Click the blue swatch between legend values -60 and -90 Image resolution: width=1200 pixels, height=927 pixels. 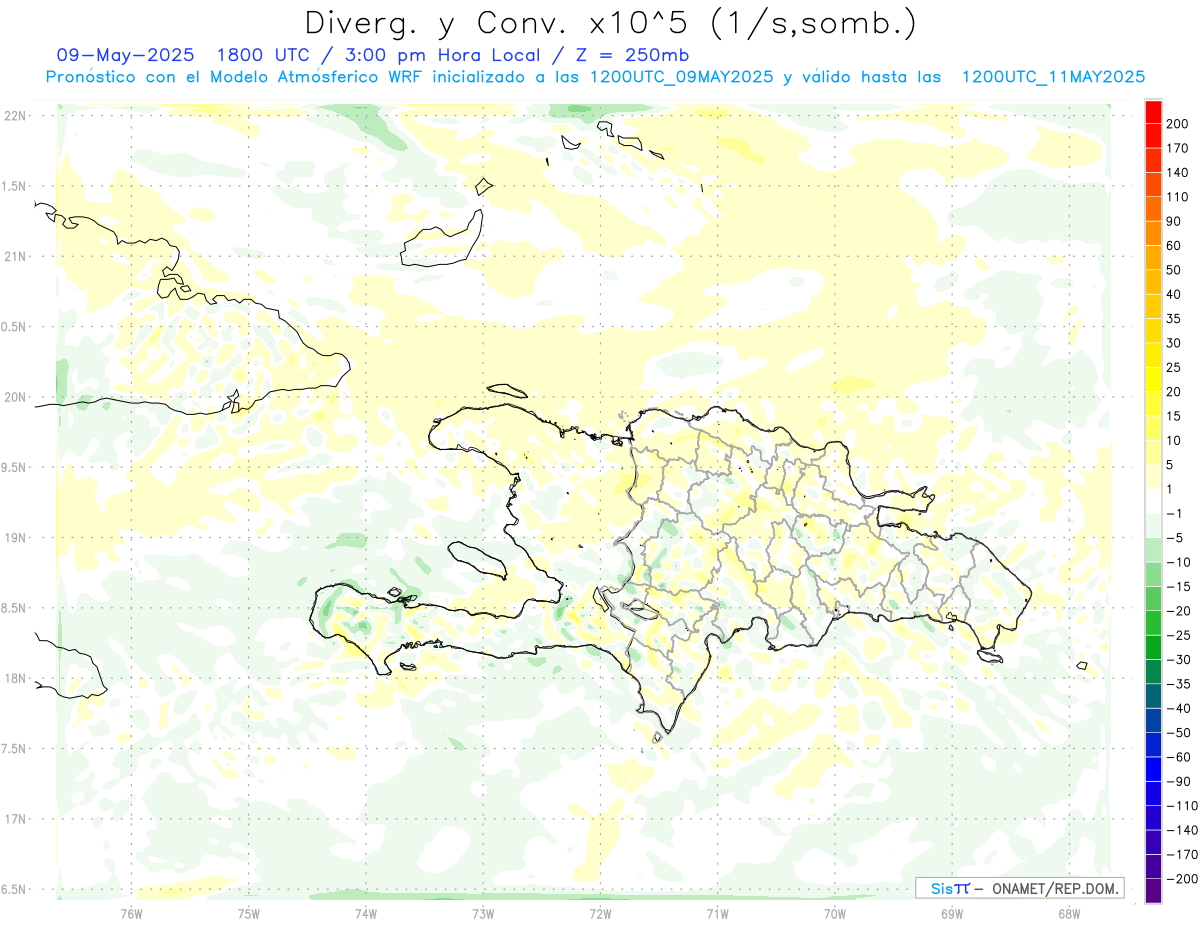click(x=1154, y=769)
